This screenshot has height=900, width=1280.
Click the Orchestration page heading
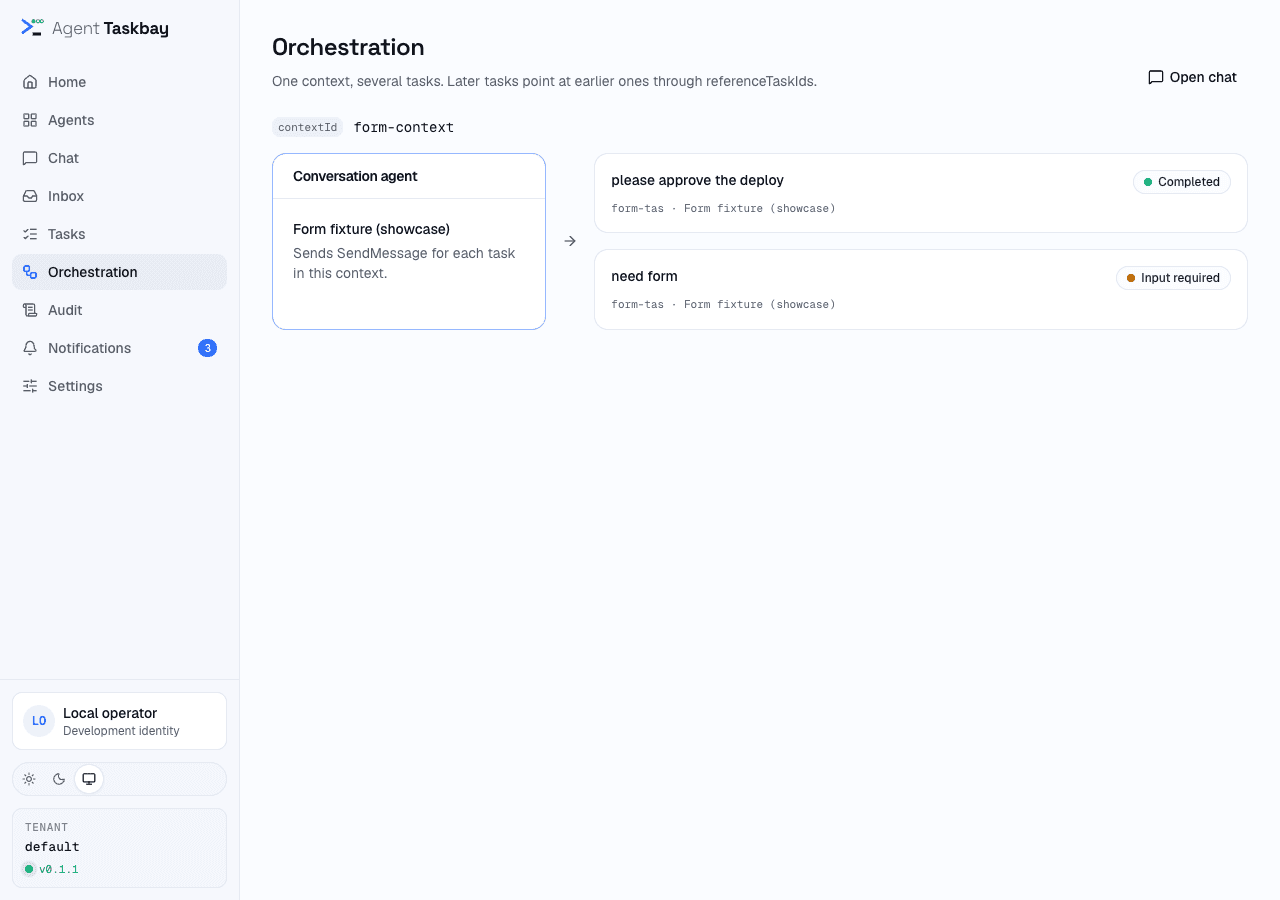348,47
